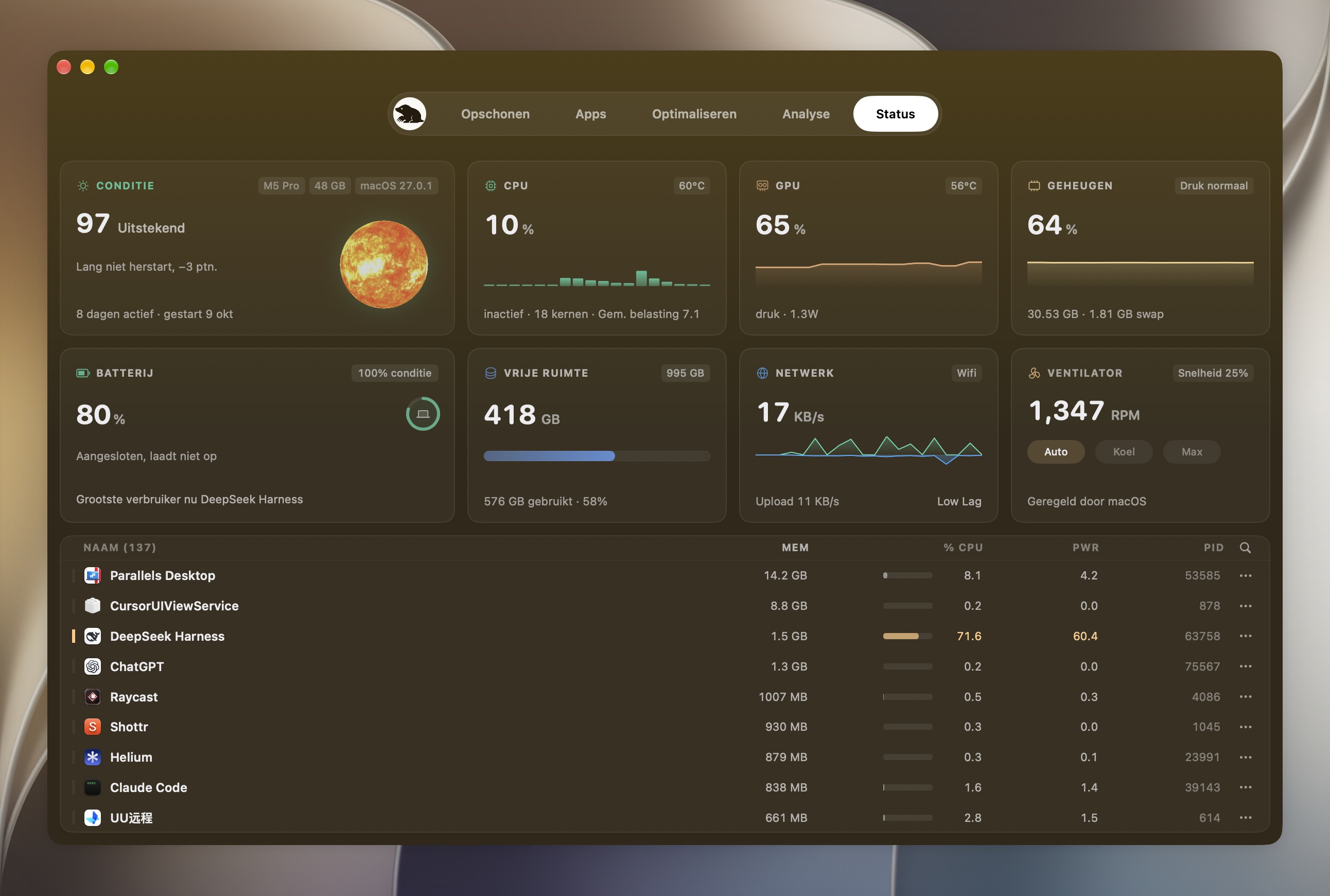Click the Helium app icon
This screenshot has width=1330, height=896.
click(93, 757)
